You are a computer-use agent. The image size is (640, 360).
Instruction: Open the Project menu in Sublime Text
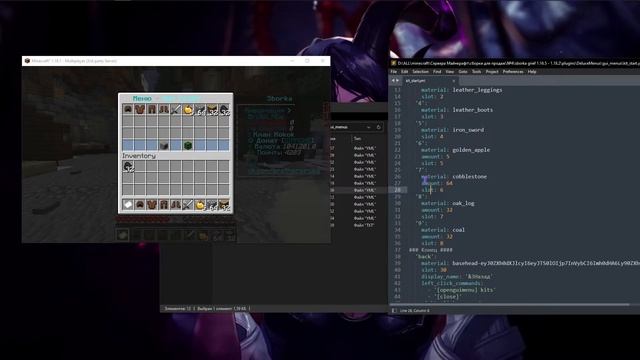(492, 72)
